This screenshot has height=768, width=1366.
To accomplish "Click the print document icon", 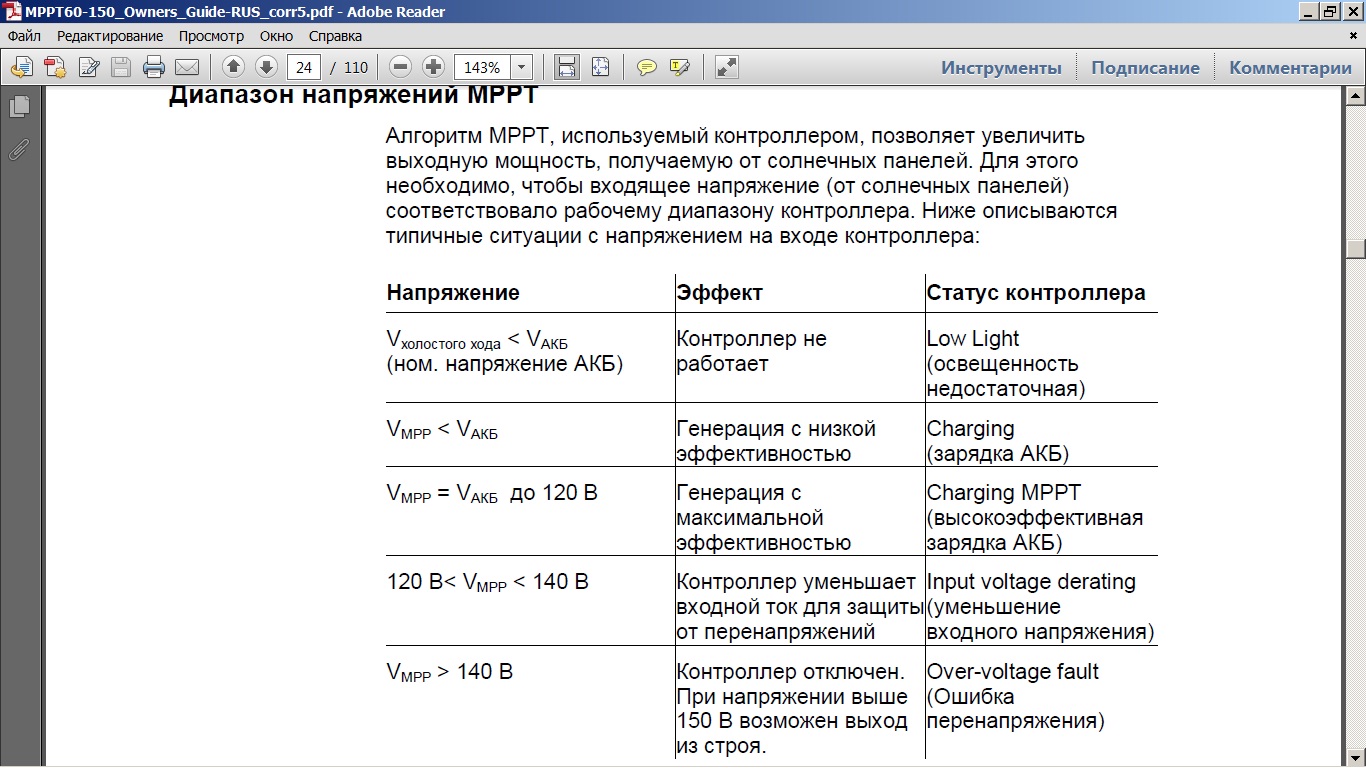I will pos(153,67).
